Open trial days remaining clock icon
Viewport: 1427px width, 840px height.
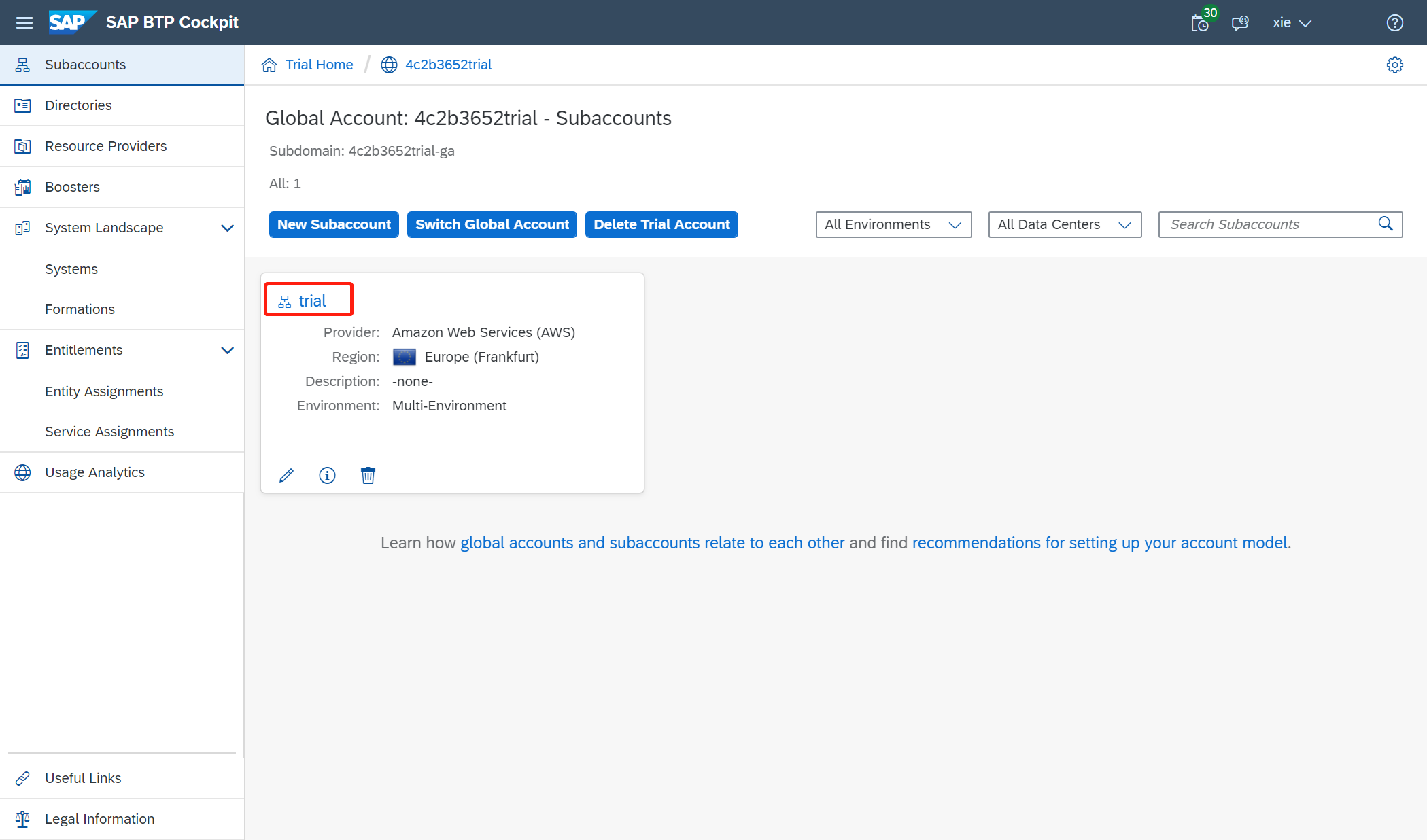tap(1200, 23)
